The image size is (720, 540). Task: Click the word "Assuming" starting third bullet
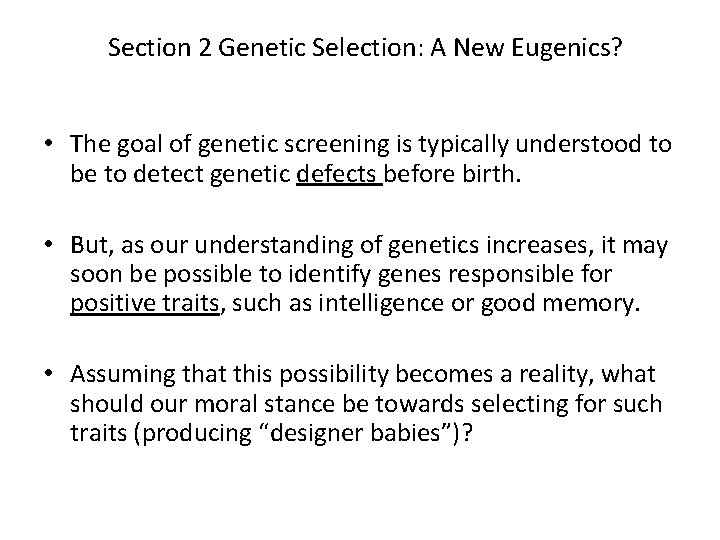point(123,375)
